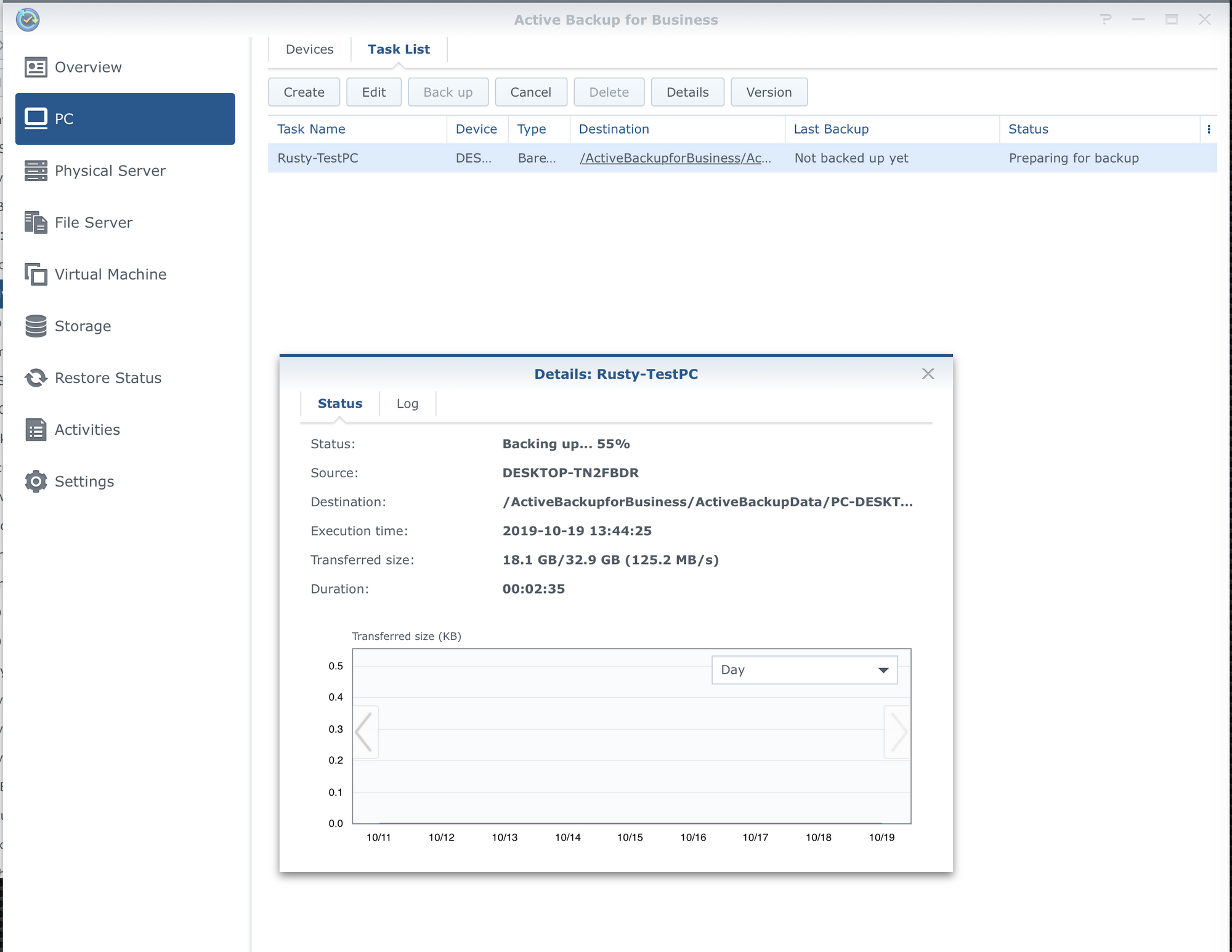Open the column options three-dot menu
Screen dimensions: 1232x952
1209,129
